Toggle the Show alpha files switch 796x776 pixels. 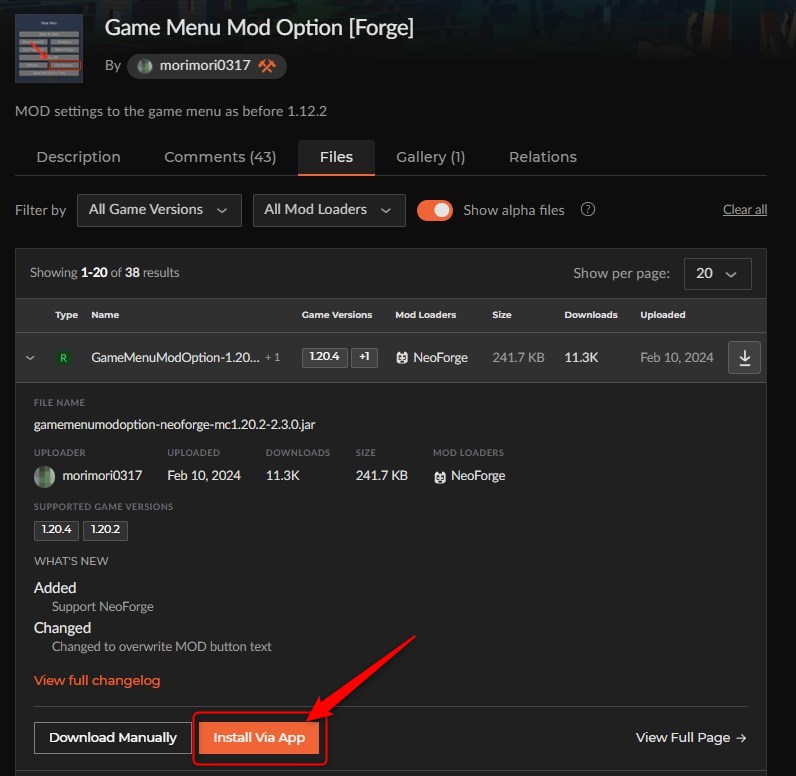[435, 210]
